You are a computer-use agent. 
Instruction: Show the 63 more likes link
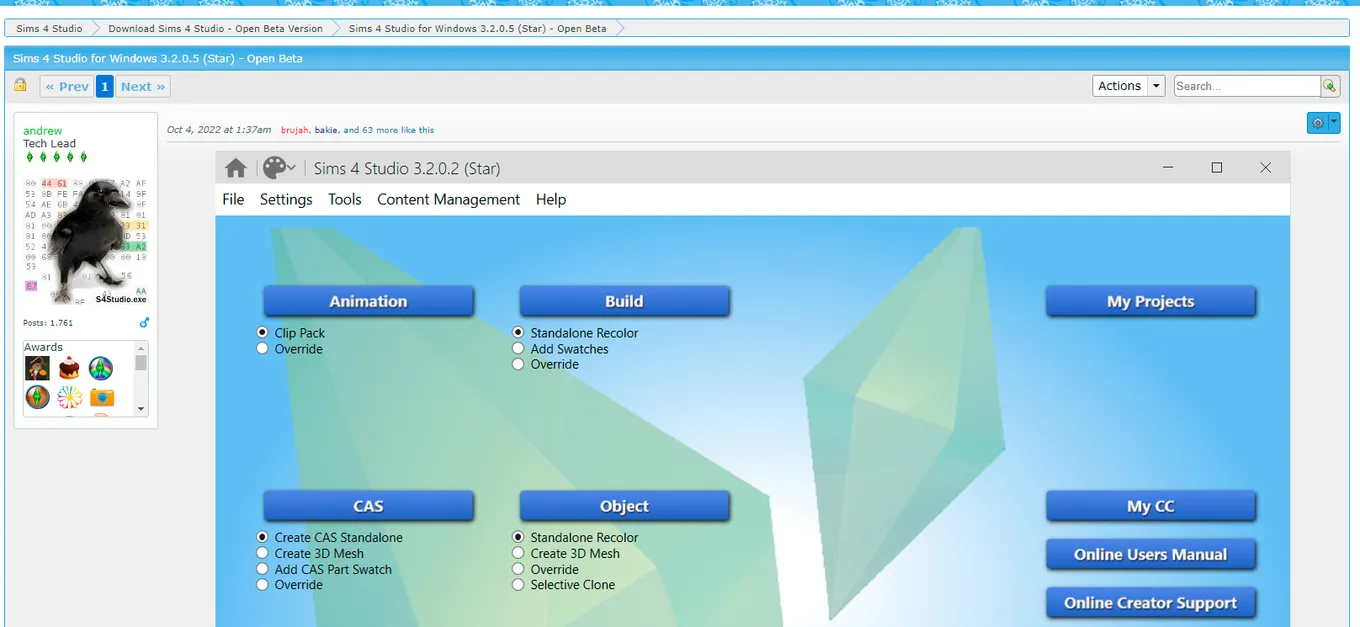389,130
